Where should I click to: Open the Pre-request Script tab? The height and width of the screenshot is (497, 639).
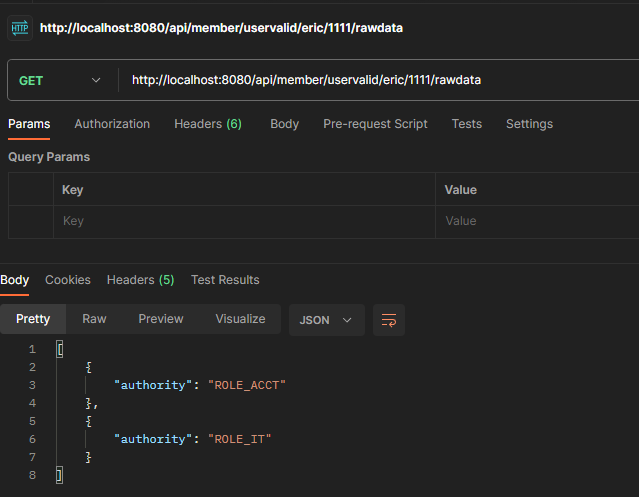pyautogui.click(x=375, y=124)
